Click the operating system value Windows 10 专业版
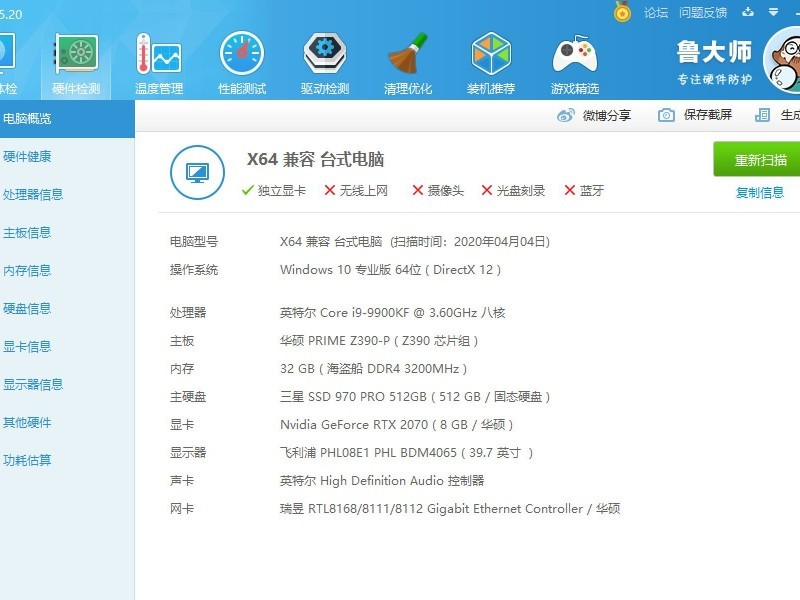This screenshot has height=600, width=800. 390,269
